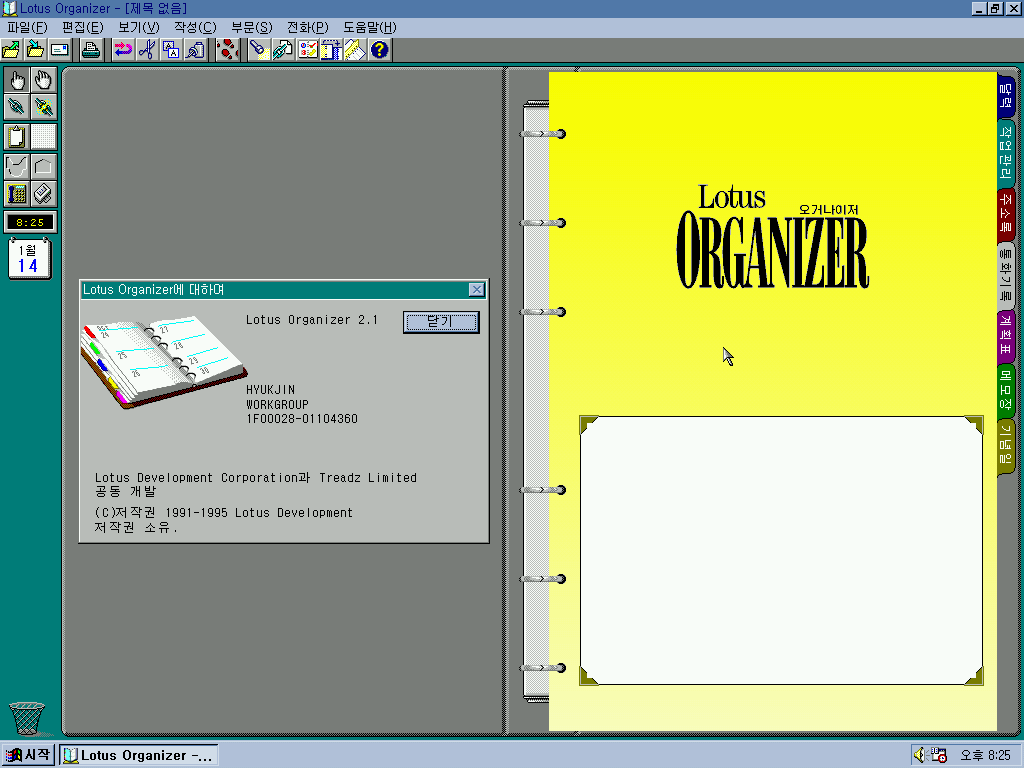Click the scissors cut icon

click(x=147, y=50)
